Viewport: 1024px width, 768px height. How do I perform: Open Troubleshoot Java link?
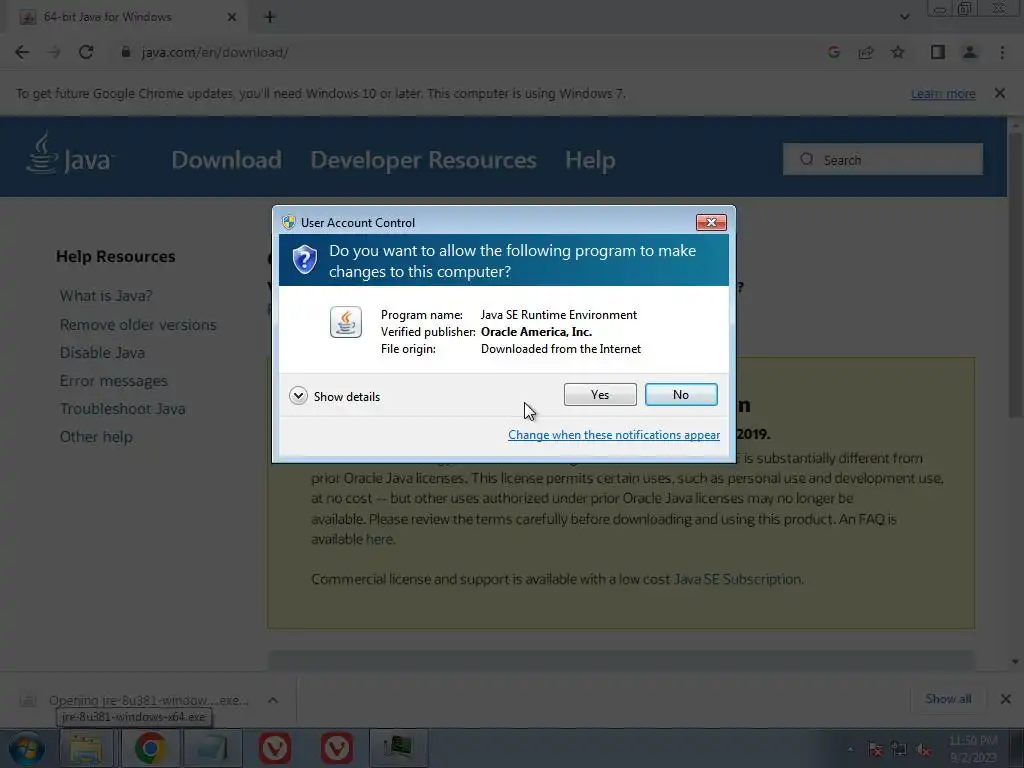coord(122,409)
